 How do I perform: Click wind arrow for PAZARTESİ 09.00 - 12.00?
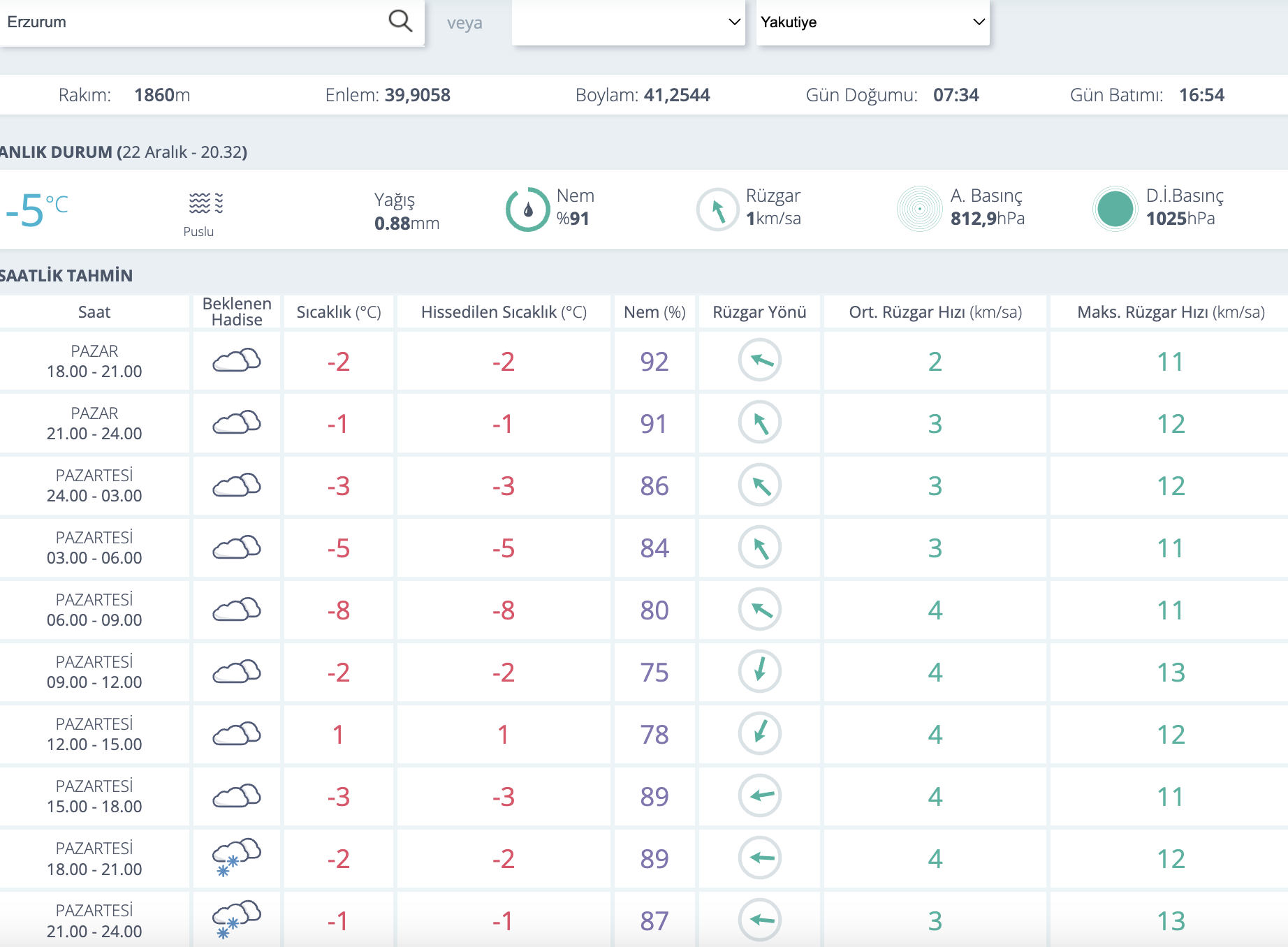(760, 671)
